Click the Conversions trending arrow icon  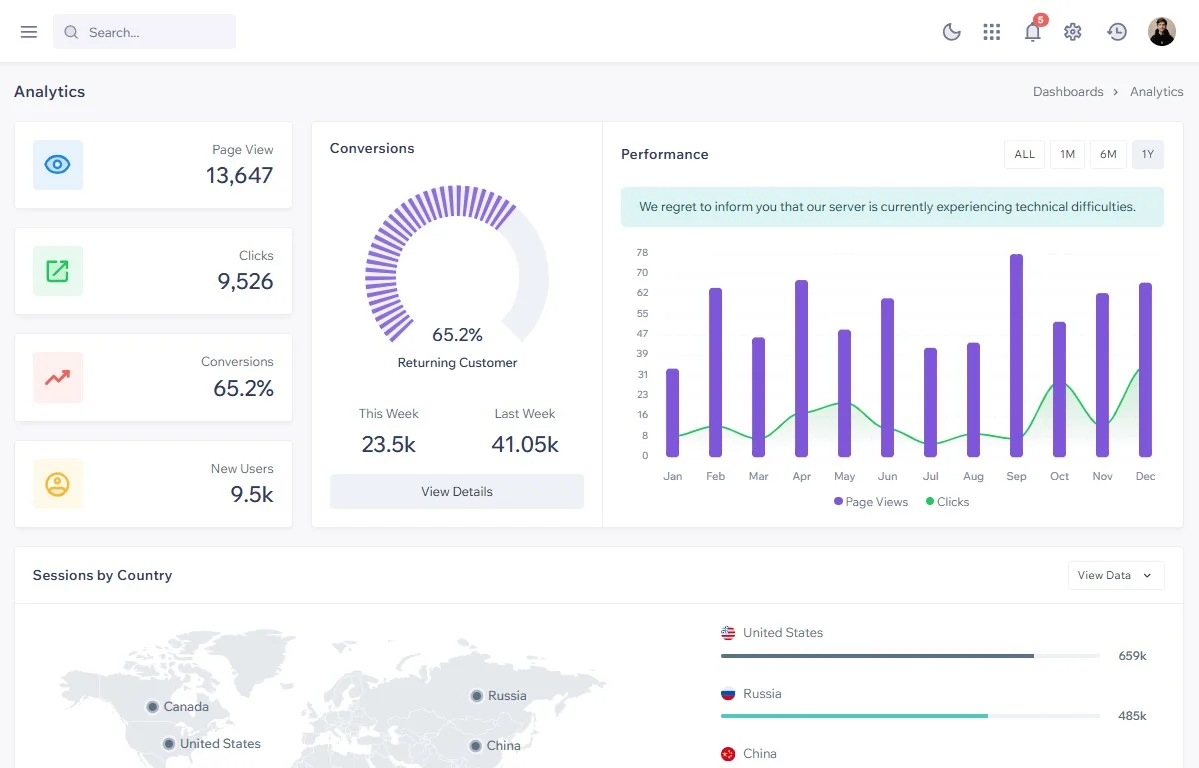pos(57,377)
